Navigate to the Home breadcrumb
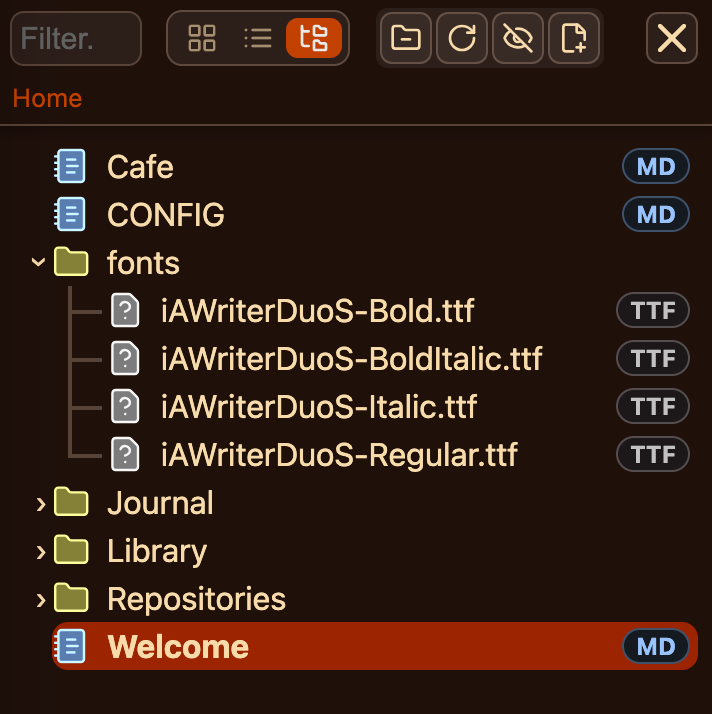 (47, 98)
